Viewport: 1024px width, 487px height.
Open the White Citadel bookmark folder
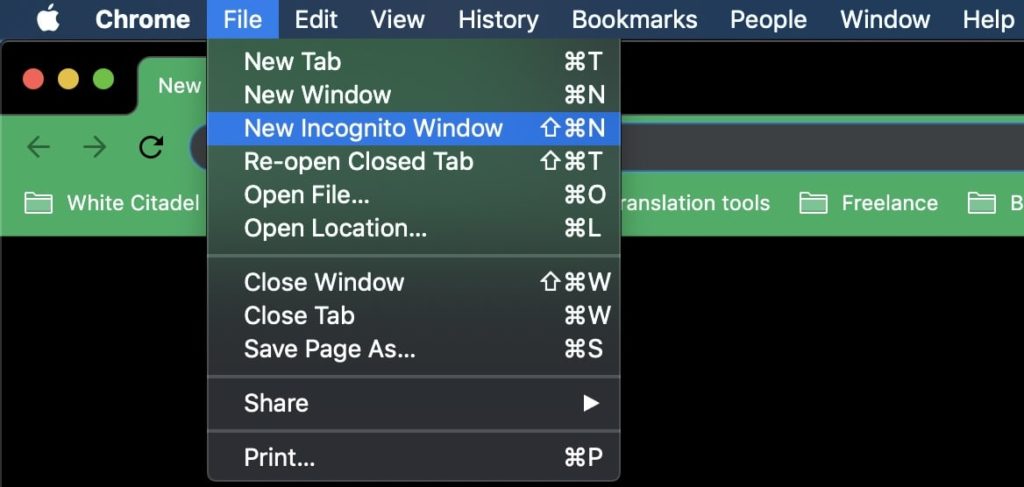pyautogui.click(x=111, y=203)
